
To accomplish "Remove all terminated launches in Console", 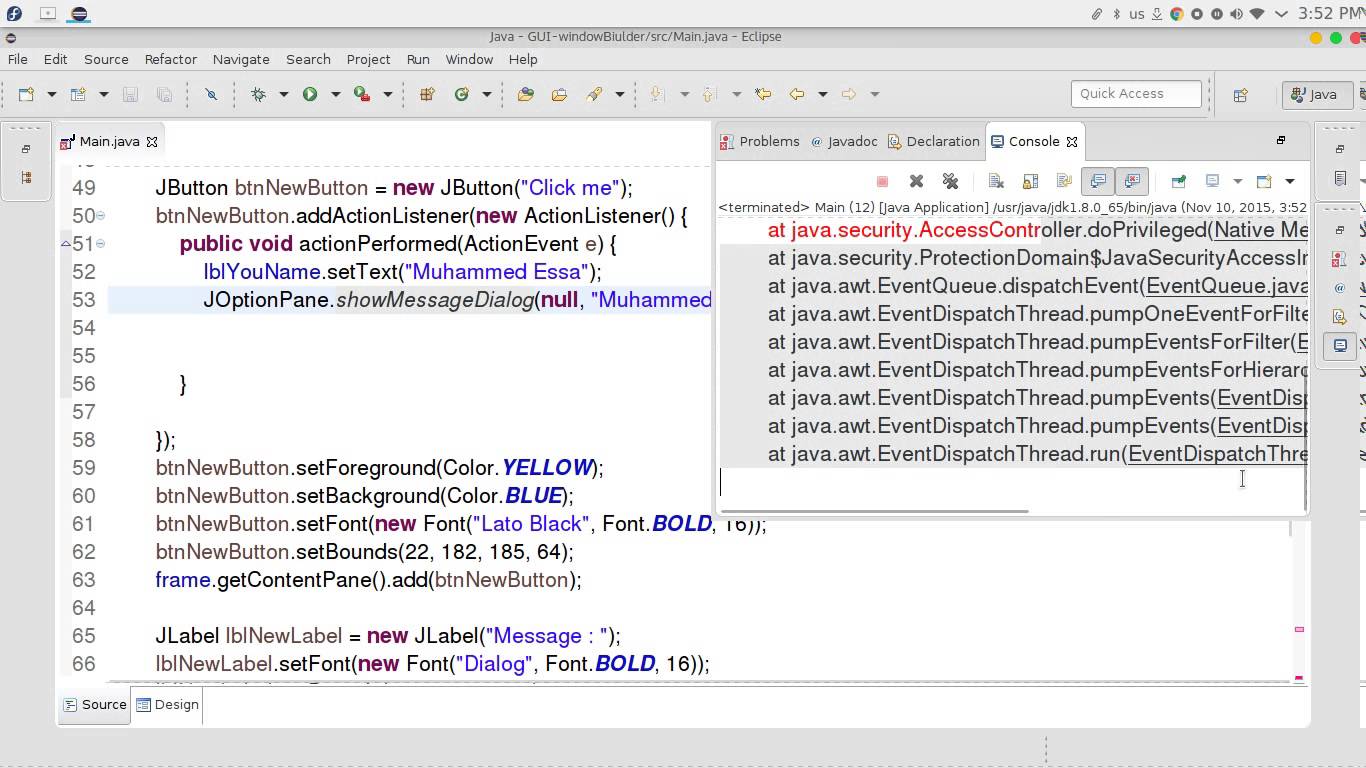I will click(951, 181).
